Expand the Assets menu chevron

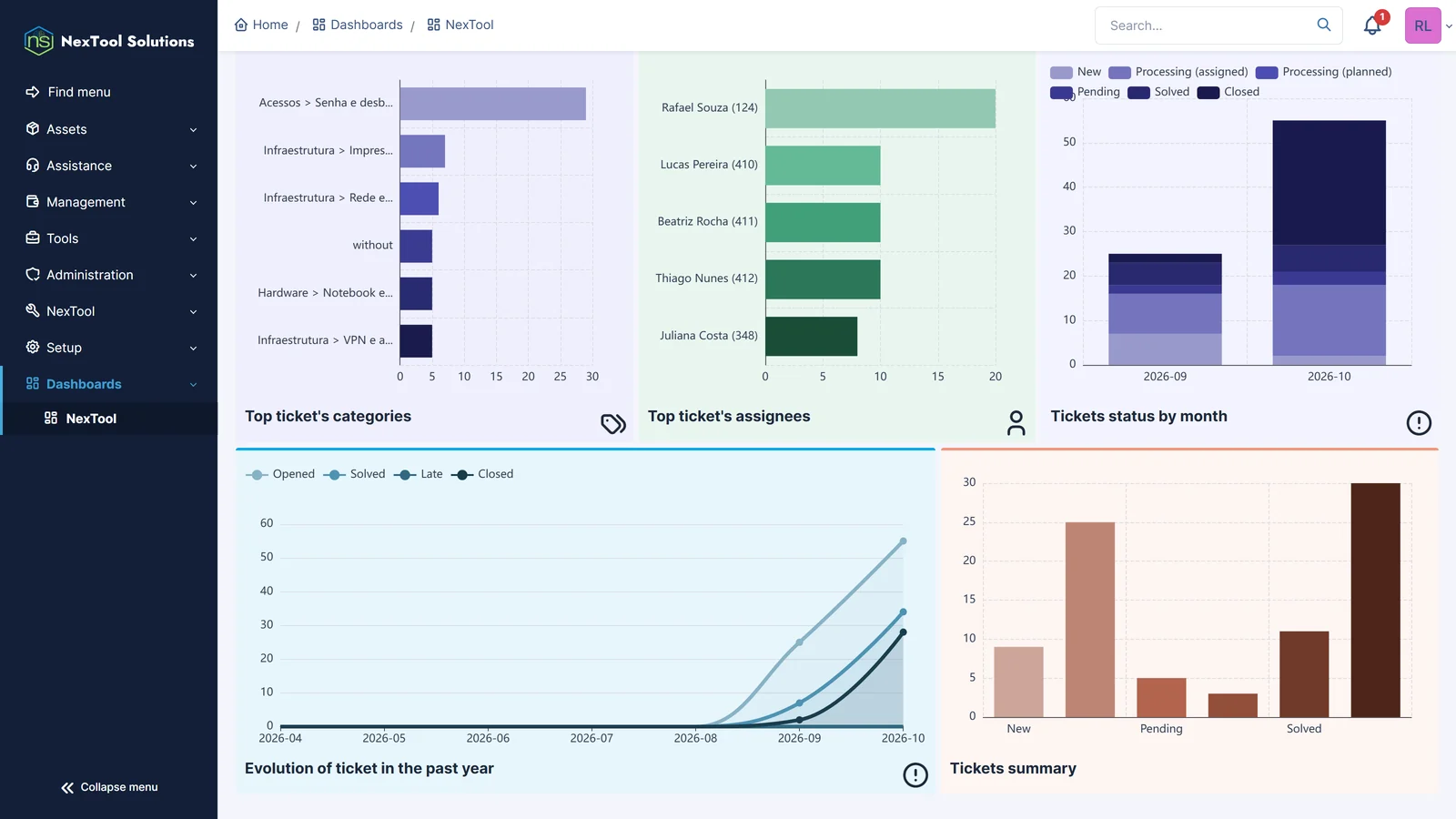tap(193, 129)
